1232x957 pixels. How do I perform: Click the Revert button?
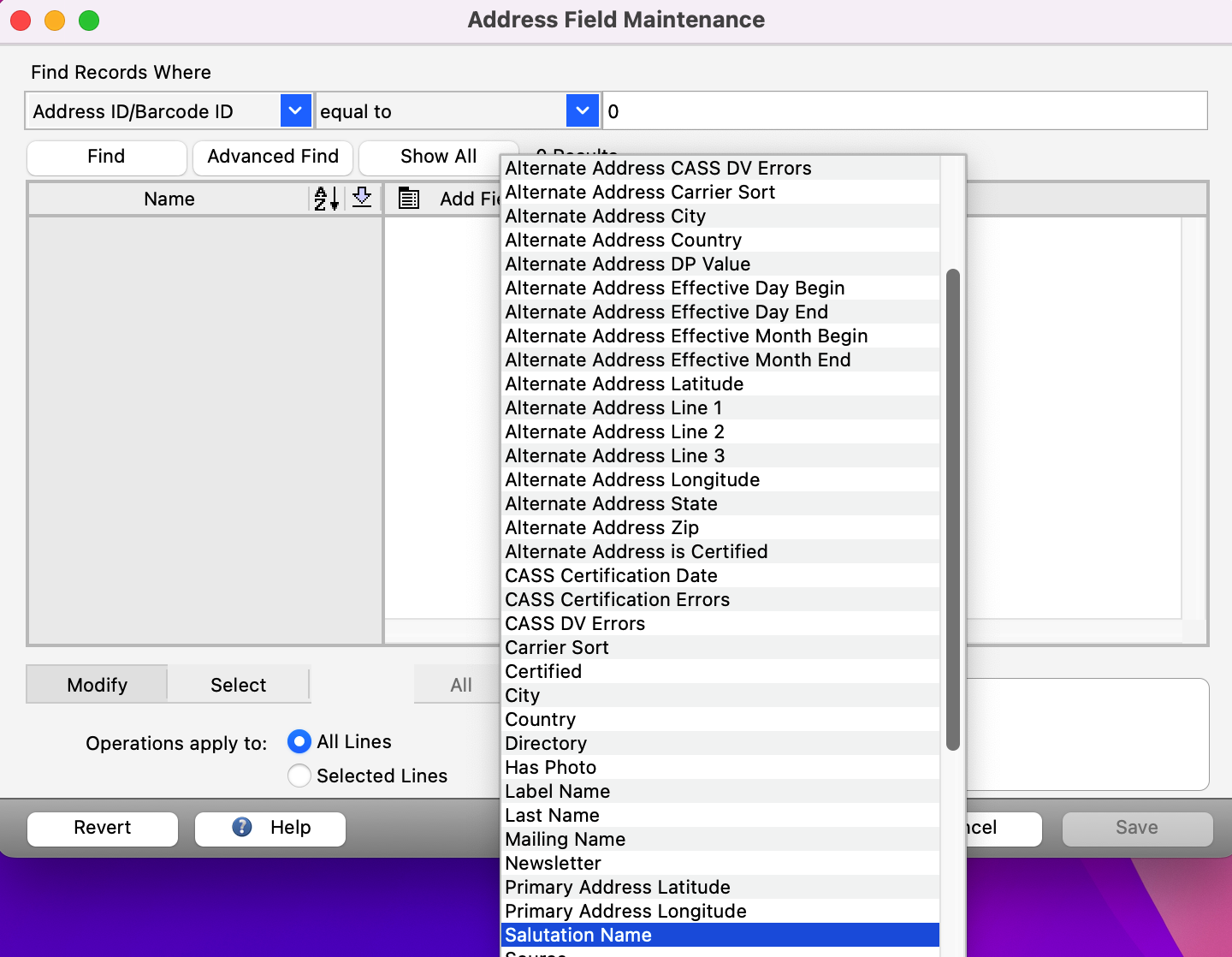[102, 828]
